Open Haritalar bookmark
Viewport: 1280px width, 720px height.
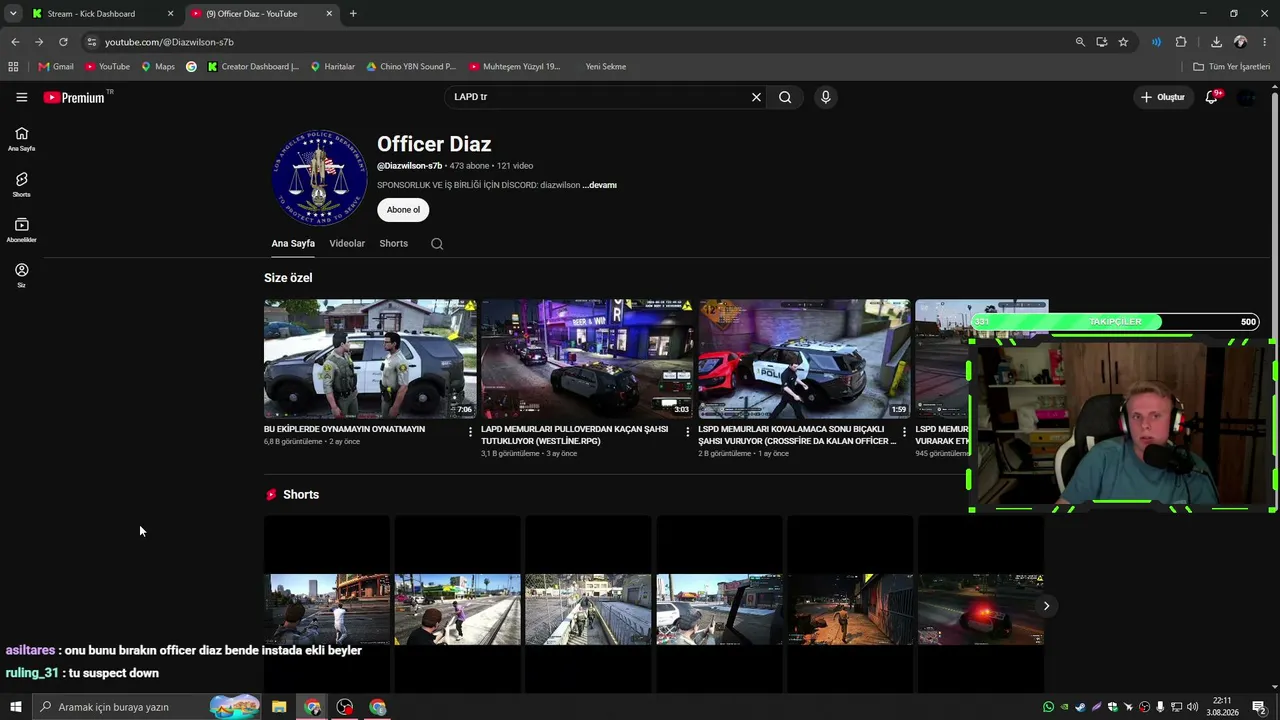(x=333, y=67)
